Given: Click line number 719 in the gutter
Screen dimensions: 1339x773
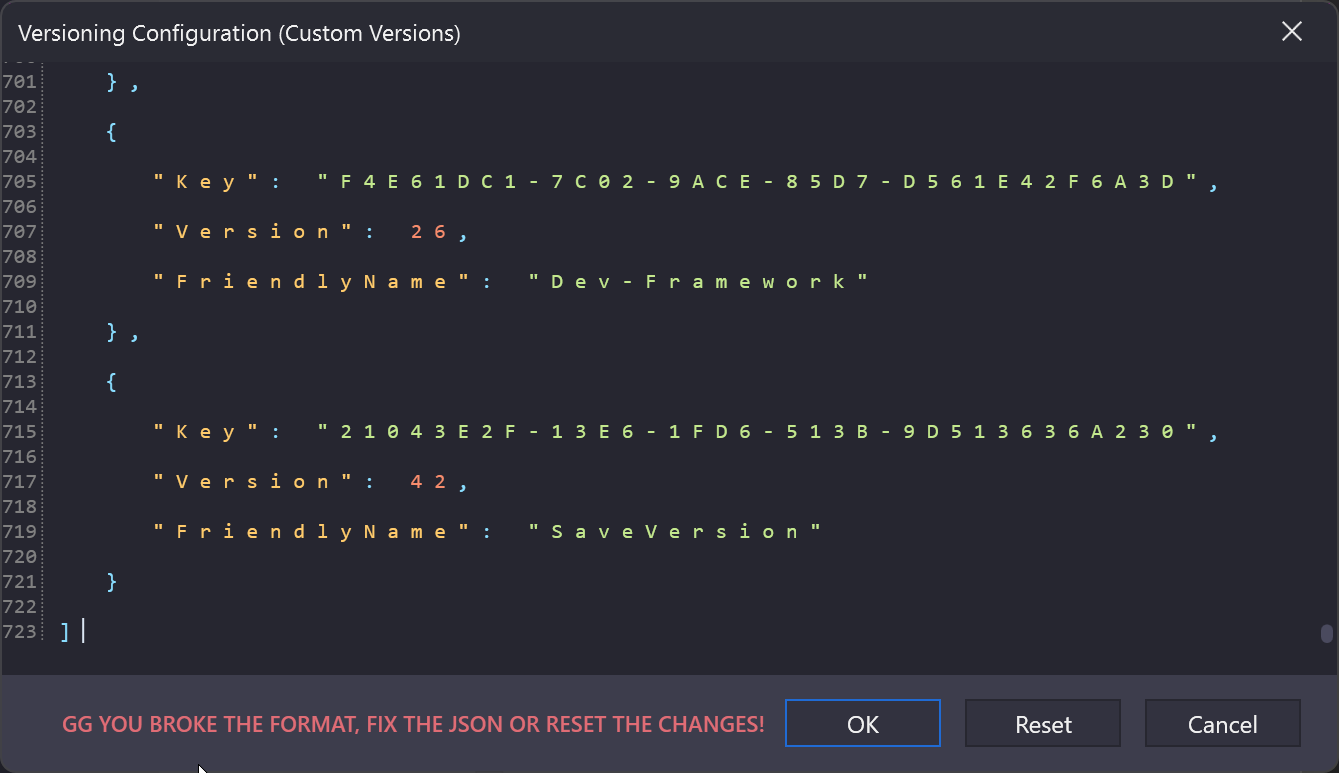Looking at the screenshot, I should (20, 531).
